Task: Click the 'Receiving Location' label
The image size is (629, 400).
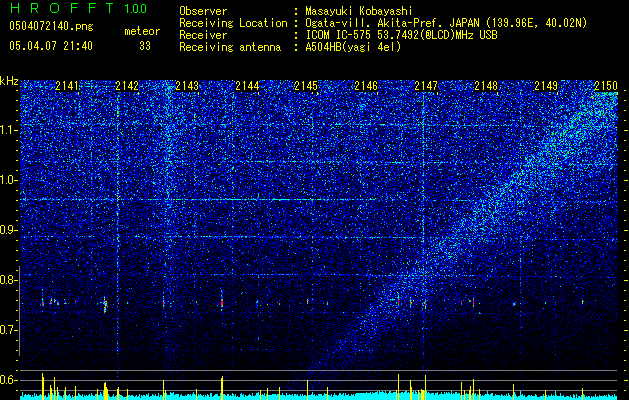Action: (233, 23)
